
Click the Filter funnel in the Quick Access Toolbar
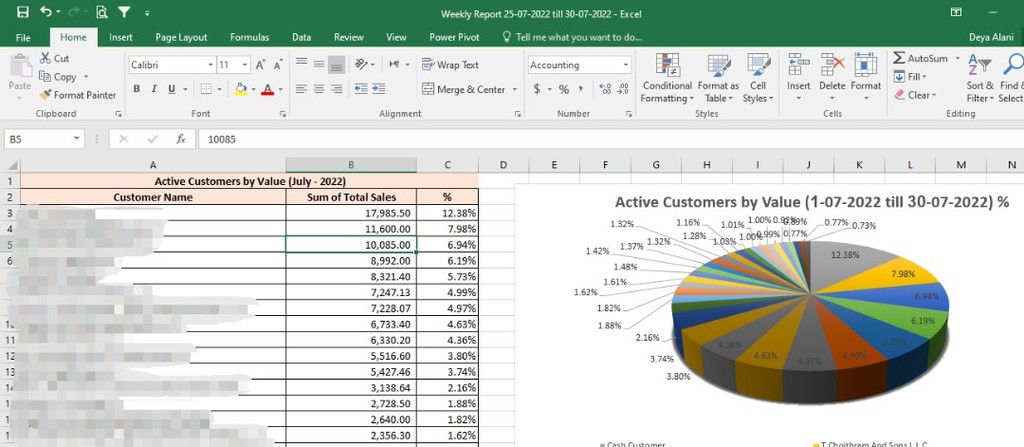point(124,12)
